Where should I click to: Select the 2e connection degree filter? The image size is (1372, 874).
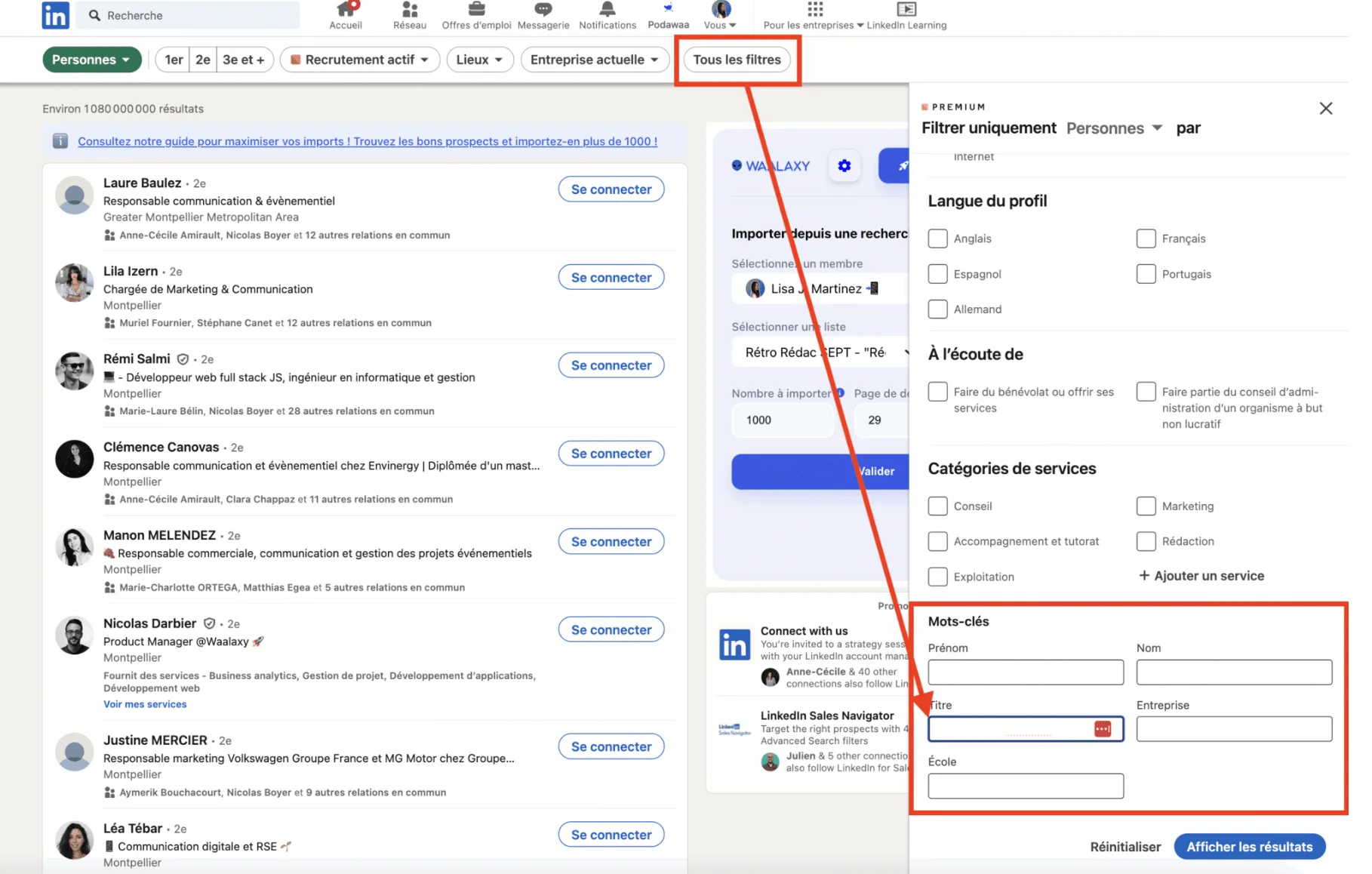click(203, 60)
